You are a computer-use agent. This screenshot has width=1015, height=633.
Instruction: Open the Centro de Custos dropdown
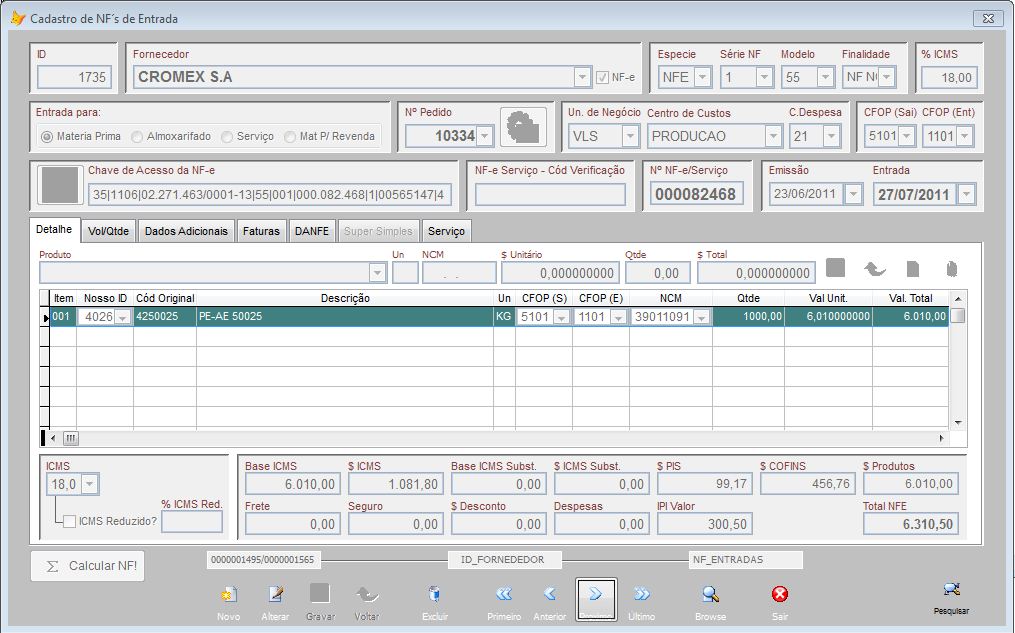[773, 136]
